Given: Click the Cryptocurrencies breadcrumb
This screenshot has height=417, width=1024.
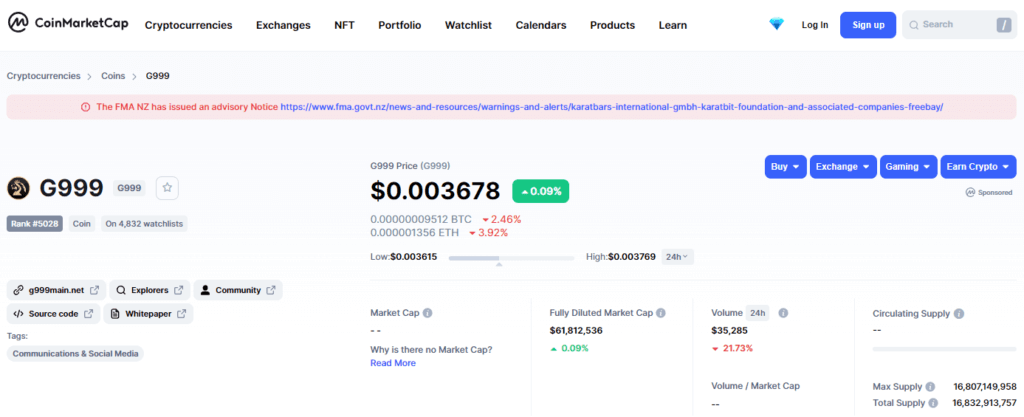Looking at the screenshot, I should point(44,76).
